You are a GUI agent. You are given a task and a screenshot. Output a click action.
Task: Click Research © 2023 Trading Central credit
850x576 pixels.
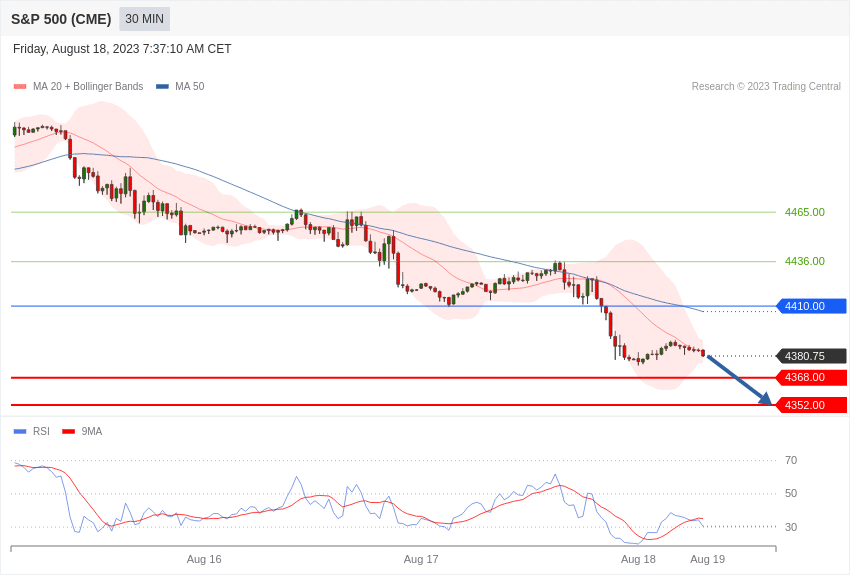(766, 86)
